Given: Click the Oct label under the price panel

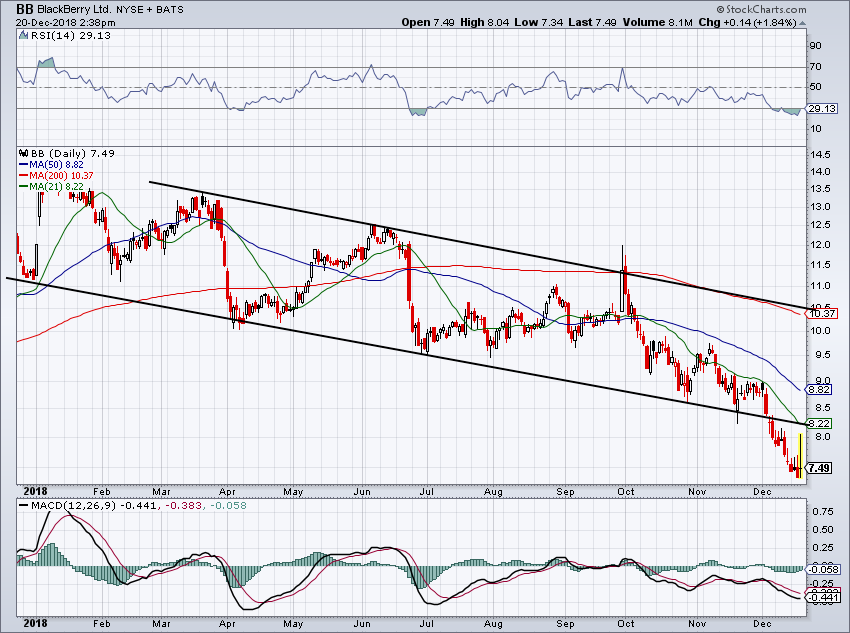Looking at the screenshot, I should (x=626, y=492).
